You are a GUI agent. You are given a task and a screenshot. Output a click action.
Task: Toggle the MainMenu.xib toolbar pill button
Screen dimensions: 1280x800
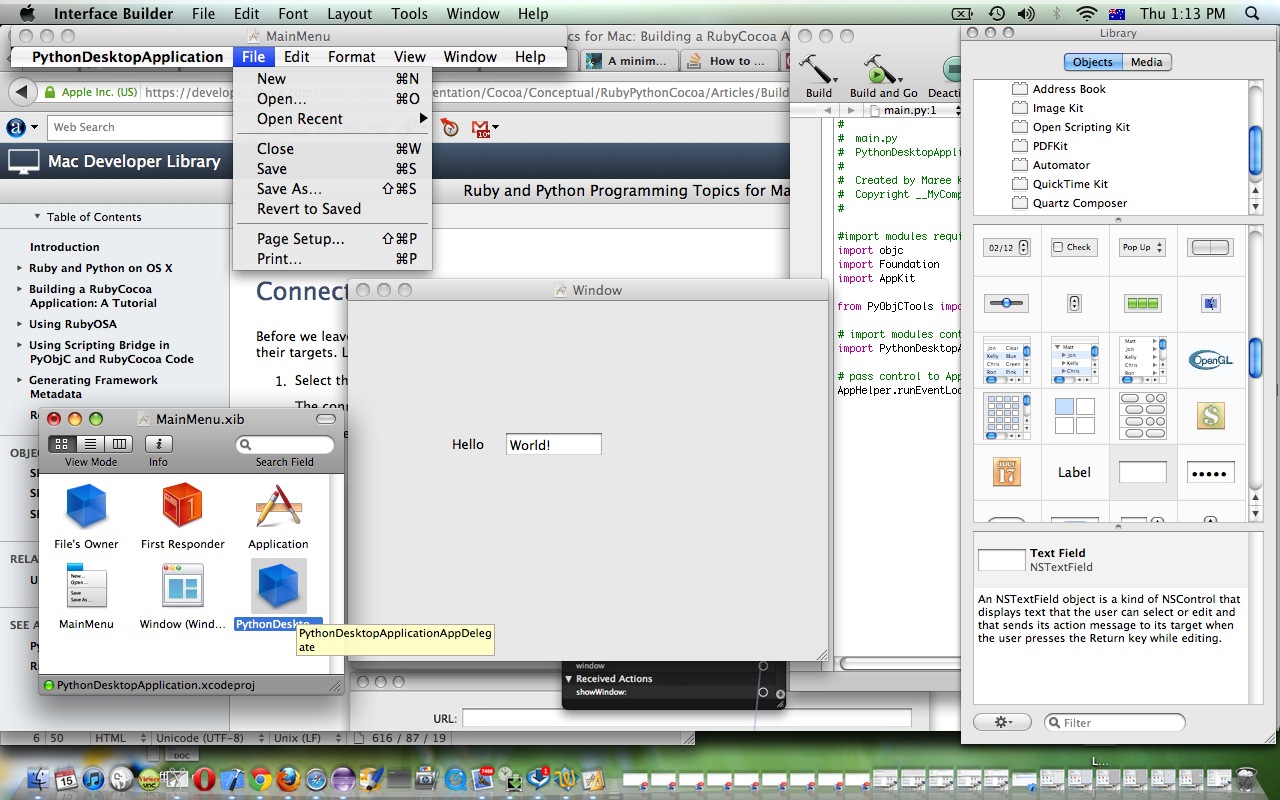[326, 419]
